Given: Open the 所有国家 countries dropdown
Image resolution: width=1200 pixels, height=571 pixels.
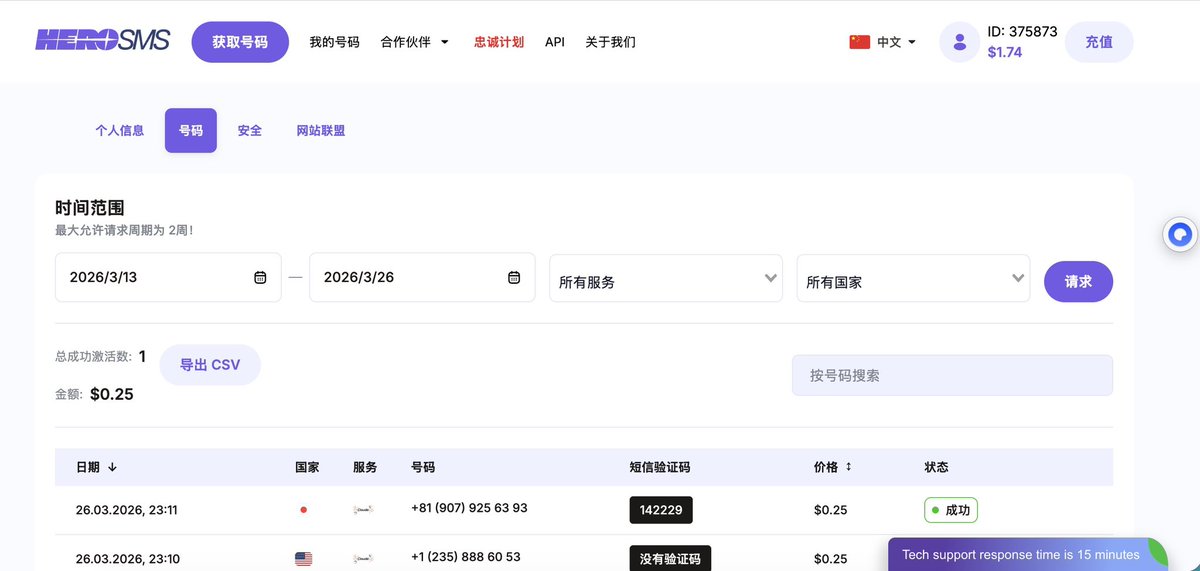Looking at the screenshot, I should (913, 278).
